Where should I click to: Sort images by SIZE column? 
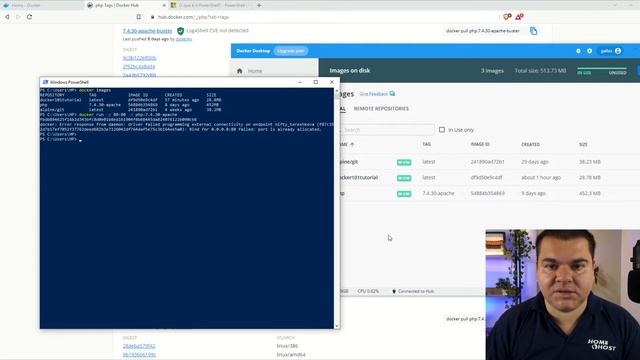[583, 144]
